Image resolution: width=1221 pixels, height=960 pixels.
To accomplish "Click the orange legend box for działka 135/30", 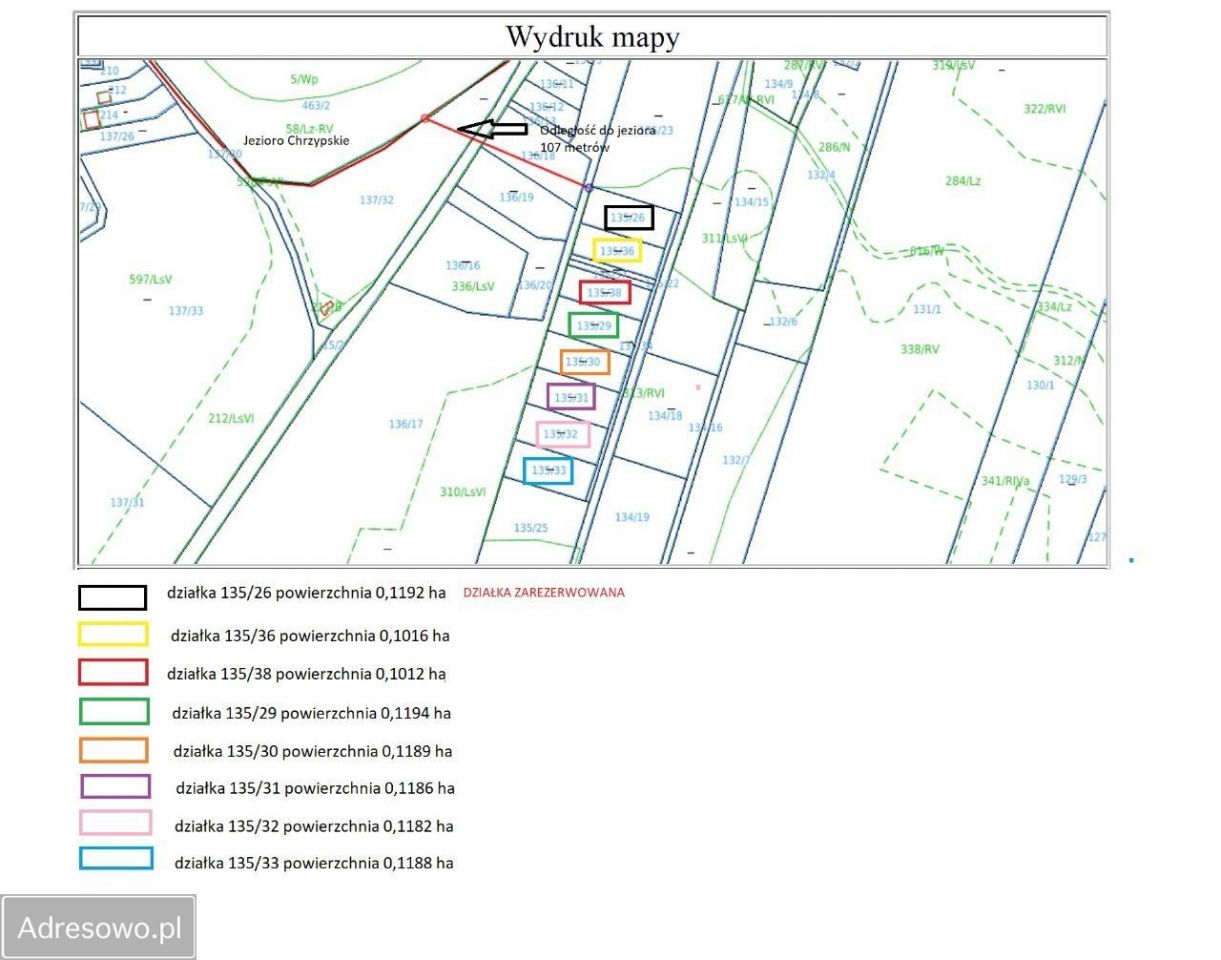I will tap(114, 750).
